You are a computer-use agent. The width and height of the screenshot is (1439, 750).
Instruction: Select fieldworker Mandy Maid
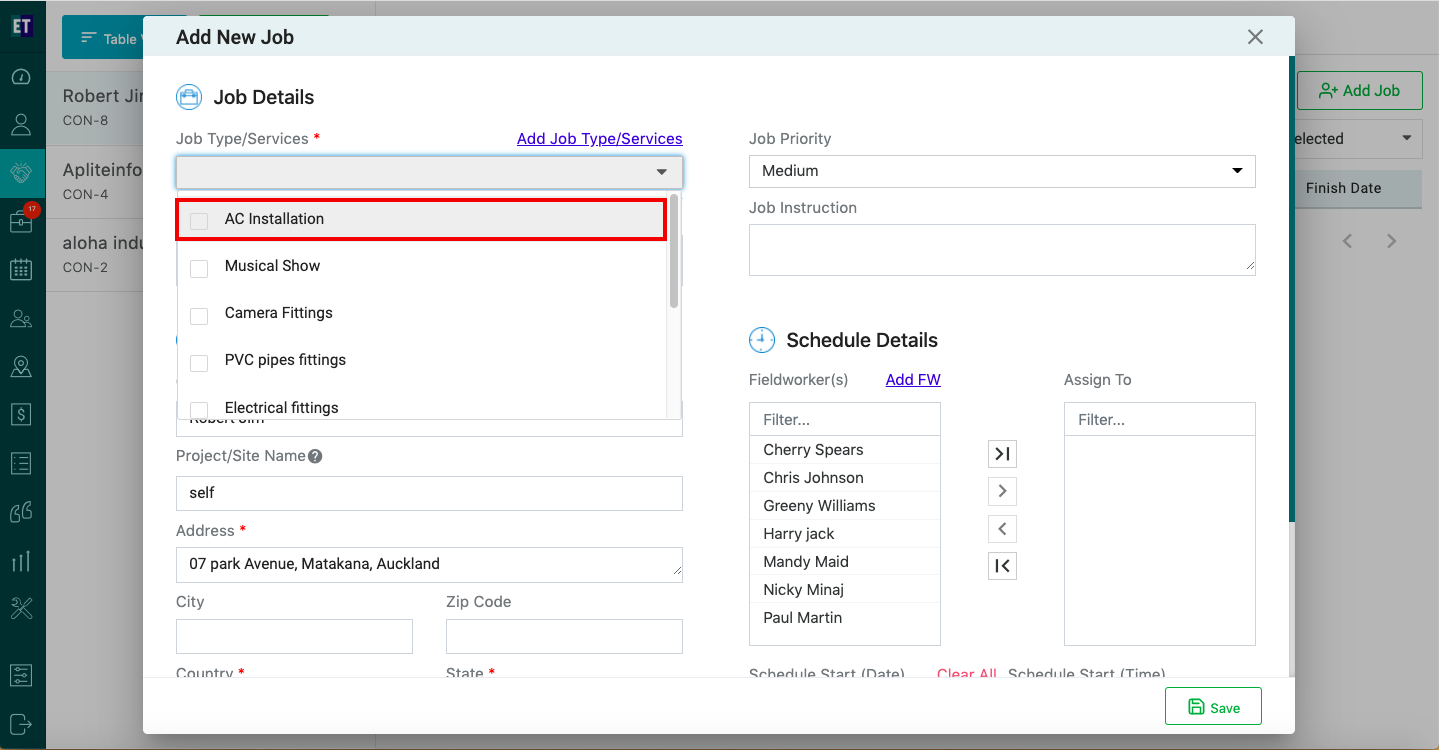click(845, 562)
